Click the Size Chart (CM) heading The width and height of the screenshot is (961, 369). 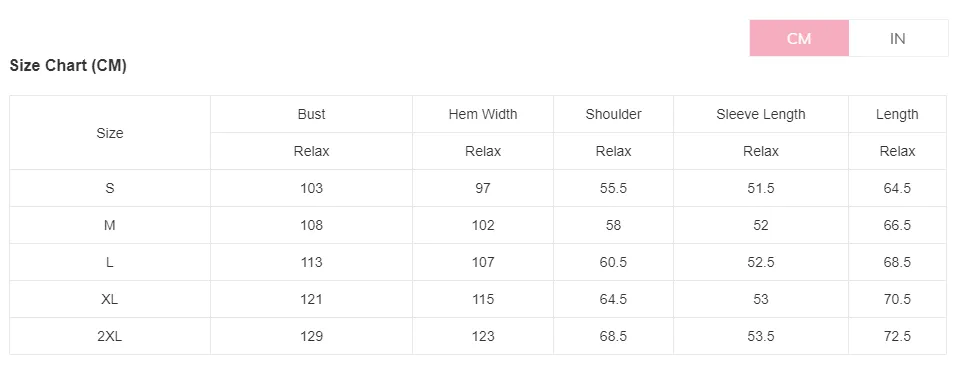(x=68, y=66)
